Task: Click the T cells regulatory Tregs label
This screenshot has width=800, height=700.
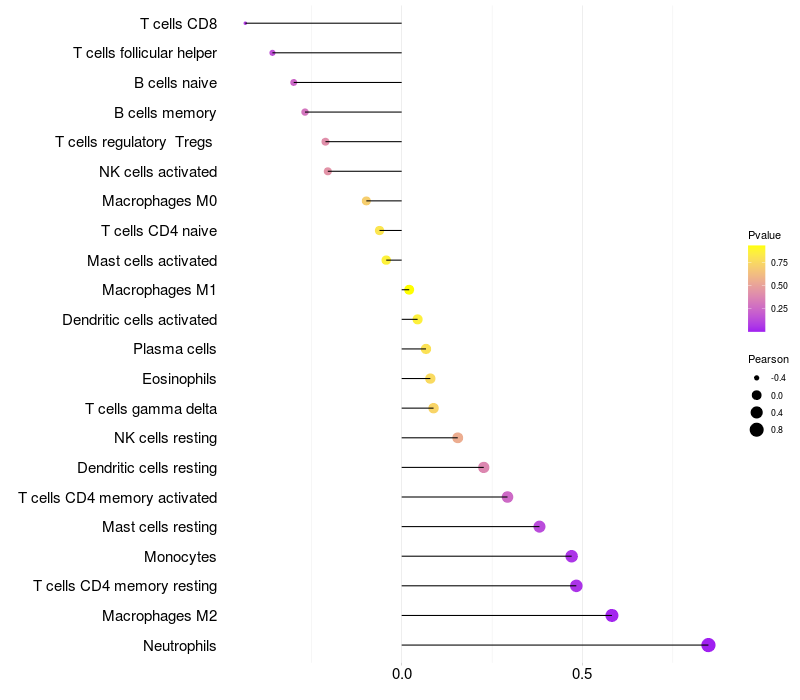Action: coord(134,142)
